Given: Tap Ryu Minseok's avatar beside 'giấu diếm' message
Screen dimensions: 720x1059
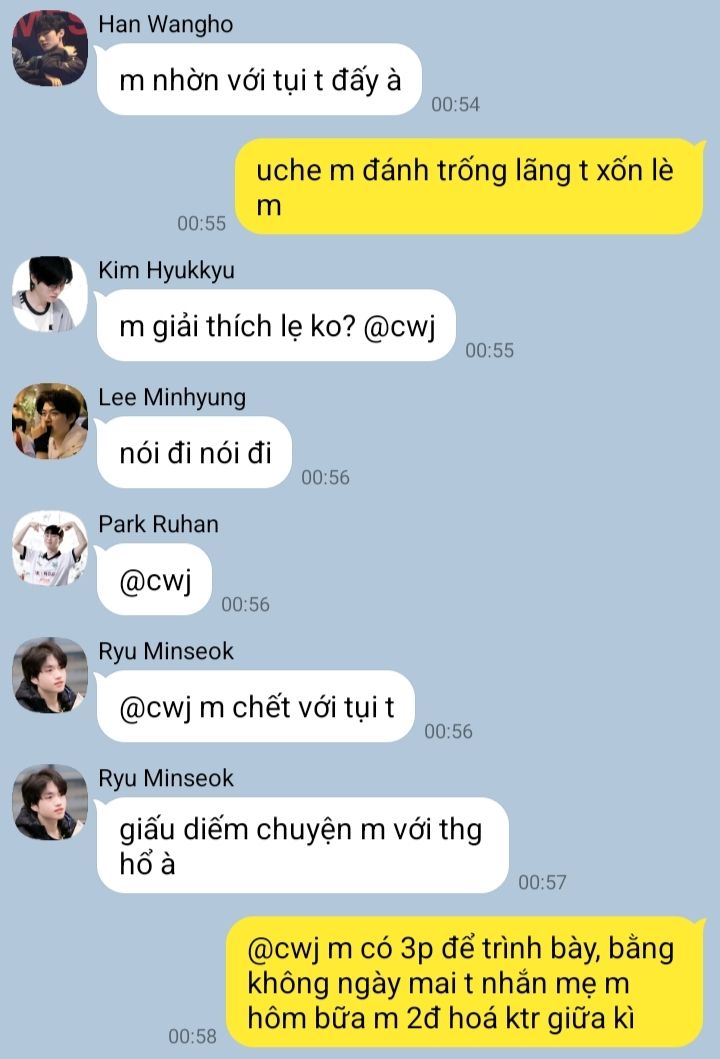Looking at the screenshot, I should [50, 802].
